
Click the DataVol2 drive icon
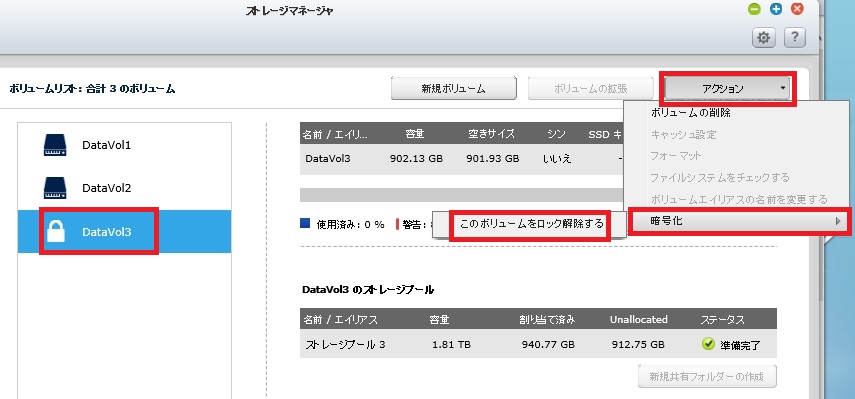point(55,188)
